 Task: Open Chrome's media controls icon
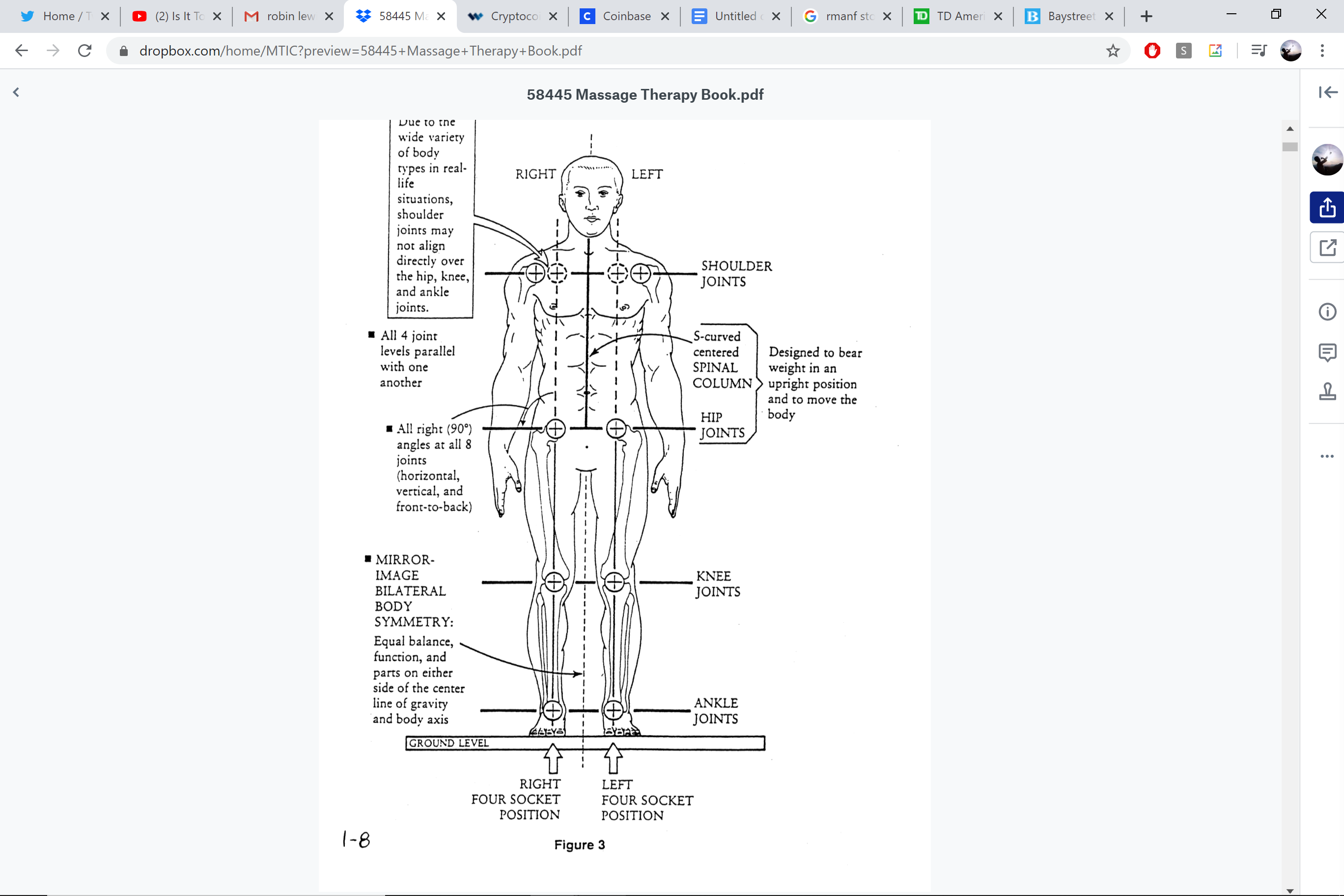(x=1259, y=50)
